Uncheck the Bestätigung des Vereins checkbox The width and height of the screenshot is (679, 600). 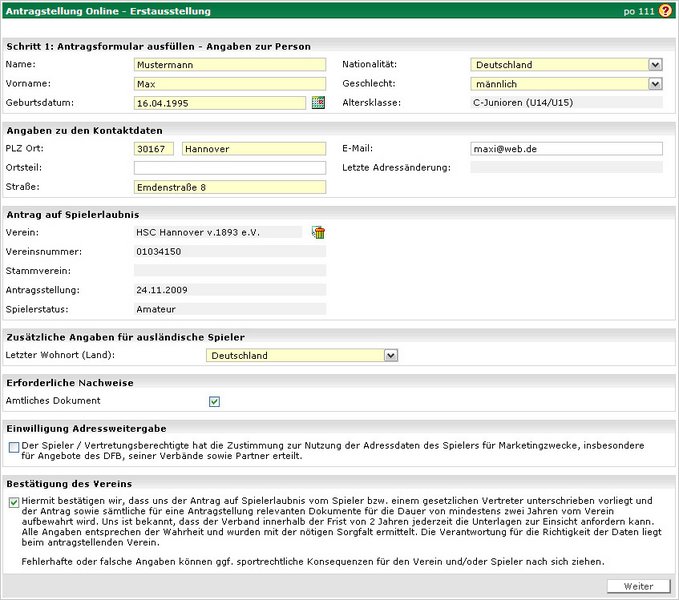click(x=14, y=503)
